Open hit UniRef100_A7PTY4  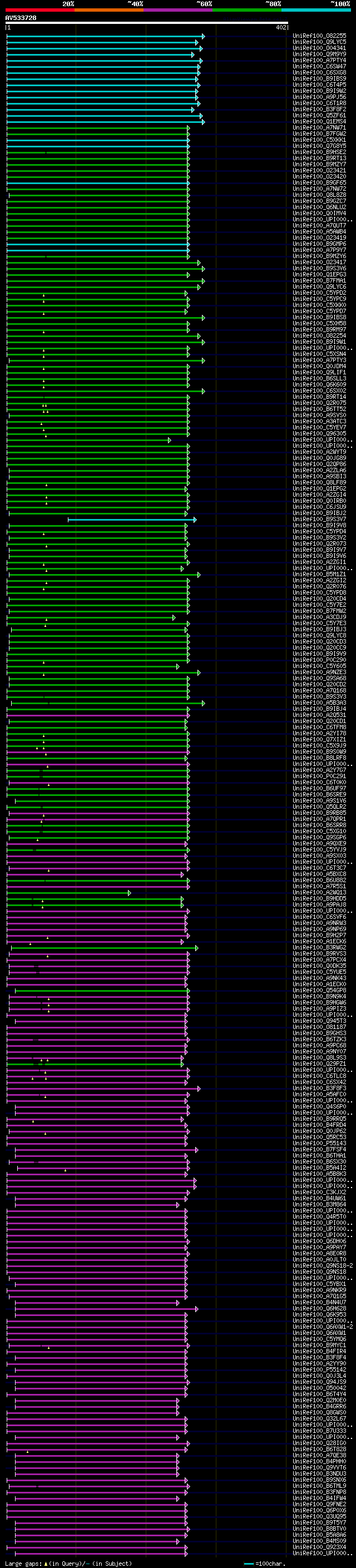[x=319, y=60]
